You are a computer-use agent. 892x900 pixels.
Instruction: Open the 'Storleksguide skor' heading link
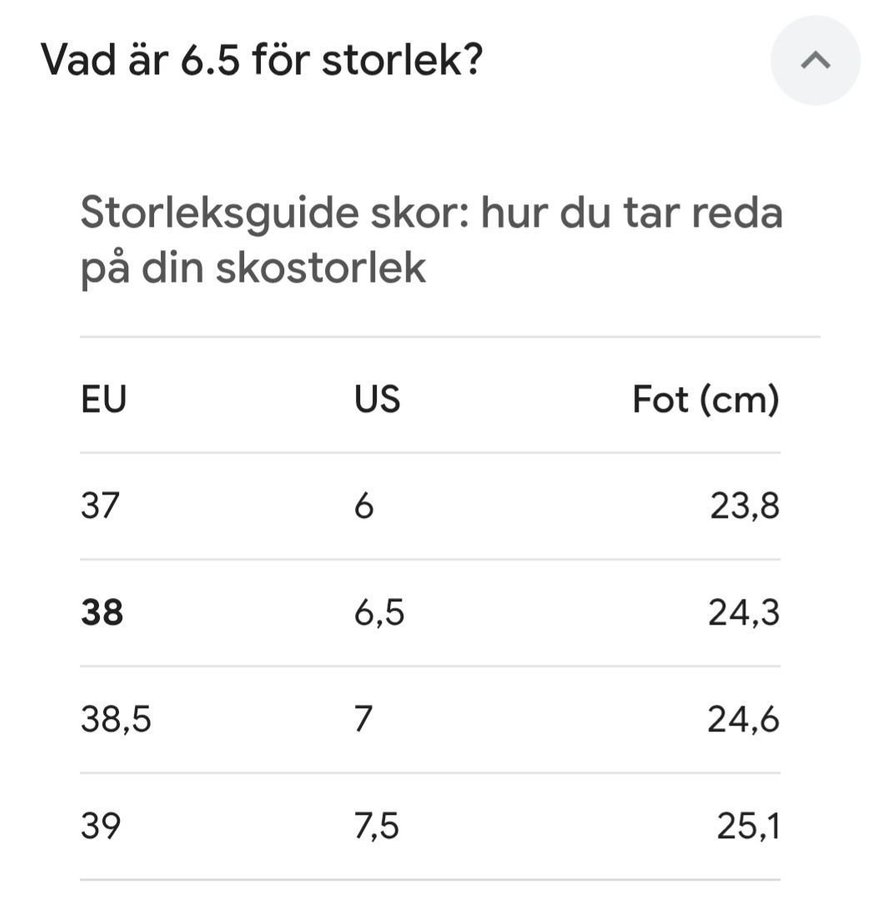pyautogui.click(x=431, y=214)
